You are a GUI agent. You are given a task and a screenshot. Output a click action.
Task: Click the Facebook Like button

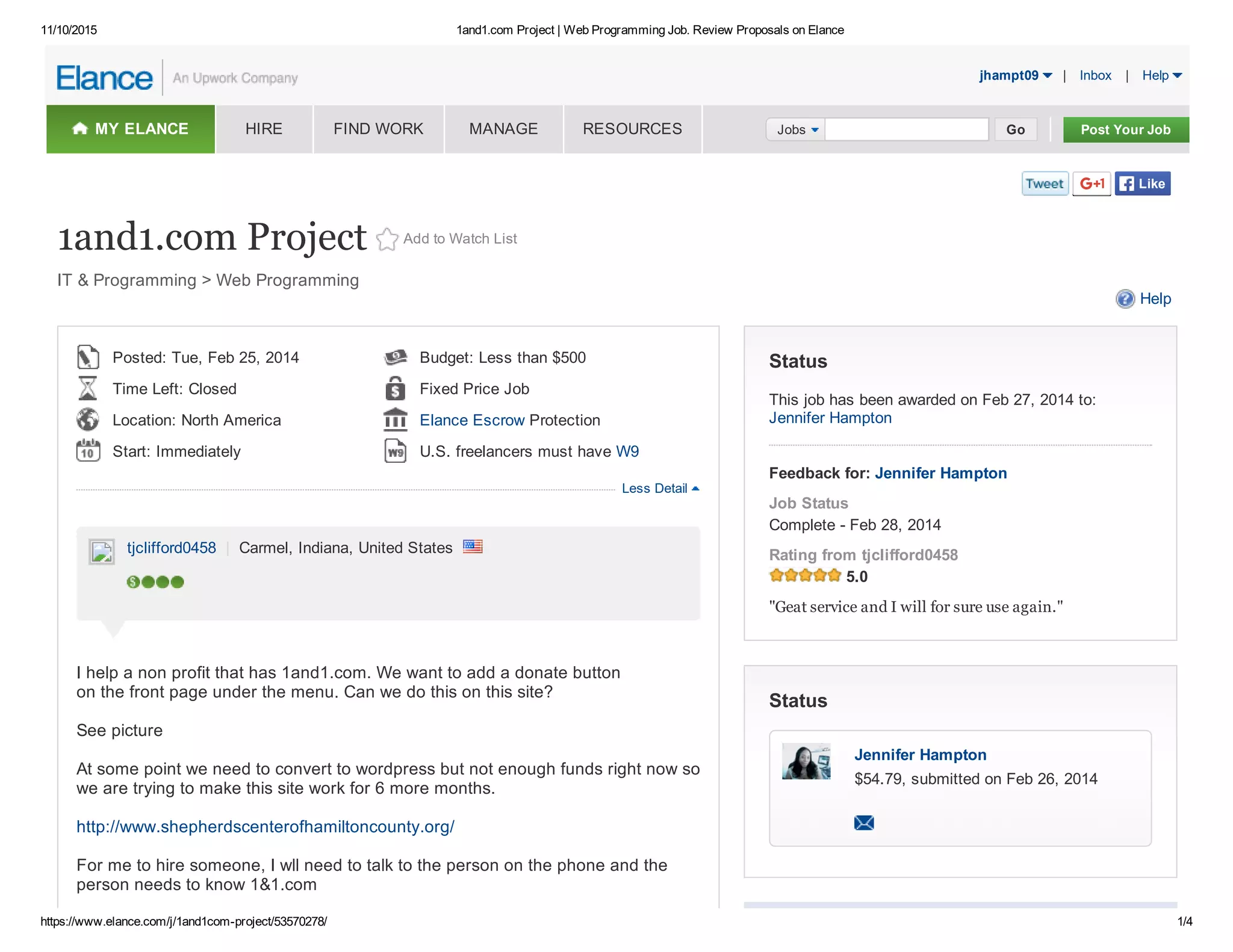pyautogui.click(x=1142, y=184)
